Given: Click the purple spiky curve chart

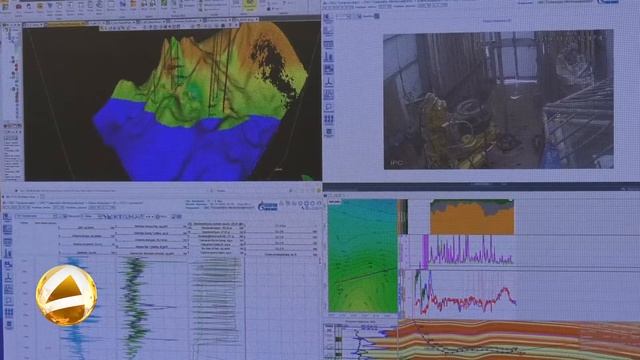Looking at the screenshot, I should (x=469, y=250).
